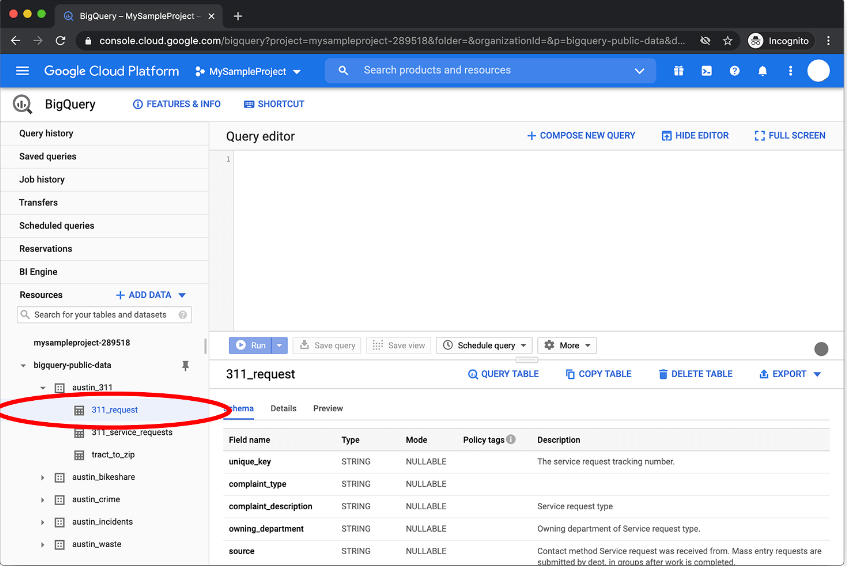Viewport: 847px width, 566px height.
Task: Run the query
Action: (251, 346)
